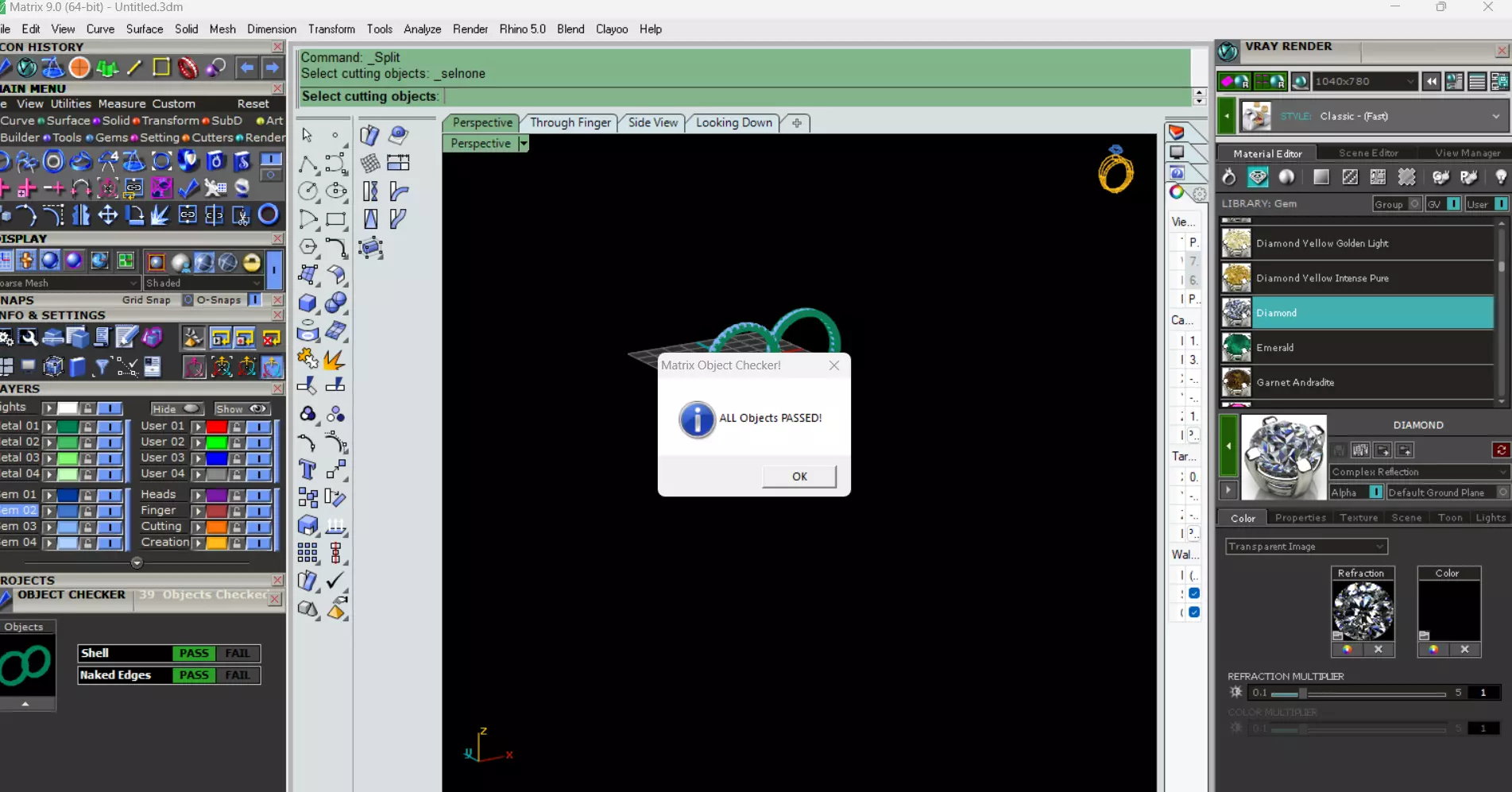Click the User 03 blue layer color swatch
This screenshot has width=1512, height=792.
(x=216, y=458)
